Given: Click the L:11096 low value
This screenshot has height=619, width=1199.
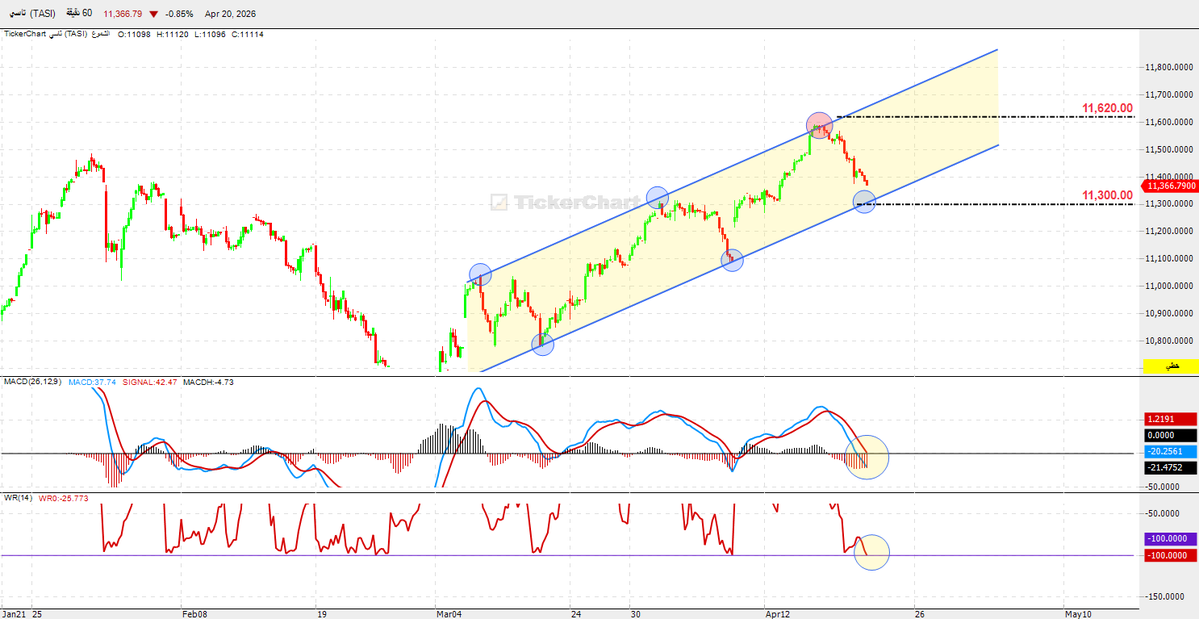Looking at the screenshot, I should pos(210,34).
